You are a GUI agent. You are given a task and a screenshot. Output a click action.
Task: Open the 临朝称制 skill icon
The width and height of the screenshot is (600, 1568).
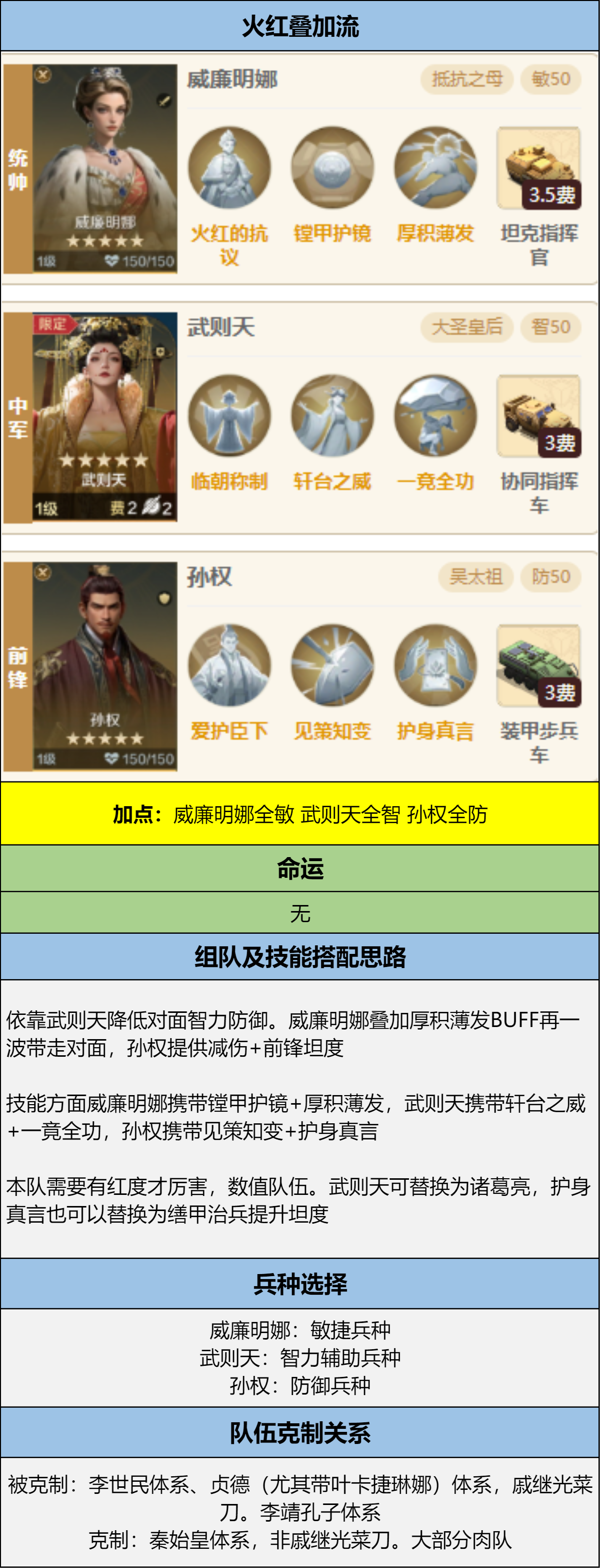[x=229, y=416]
